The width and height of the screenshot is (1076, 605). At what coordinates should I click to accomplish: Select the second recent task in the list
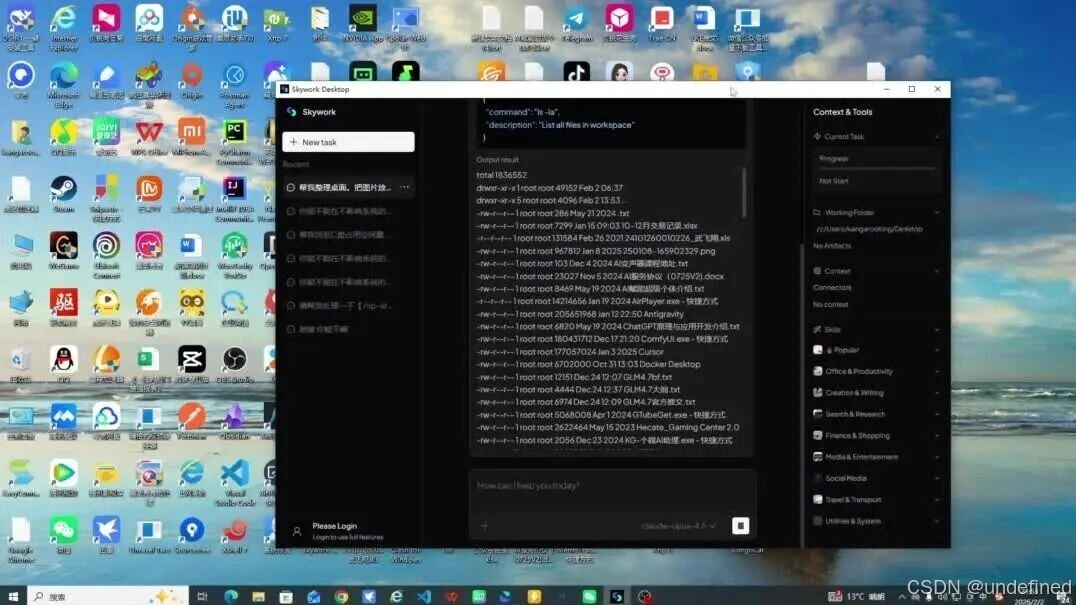[348, 211]
